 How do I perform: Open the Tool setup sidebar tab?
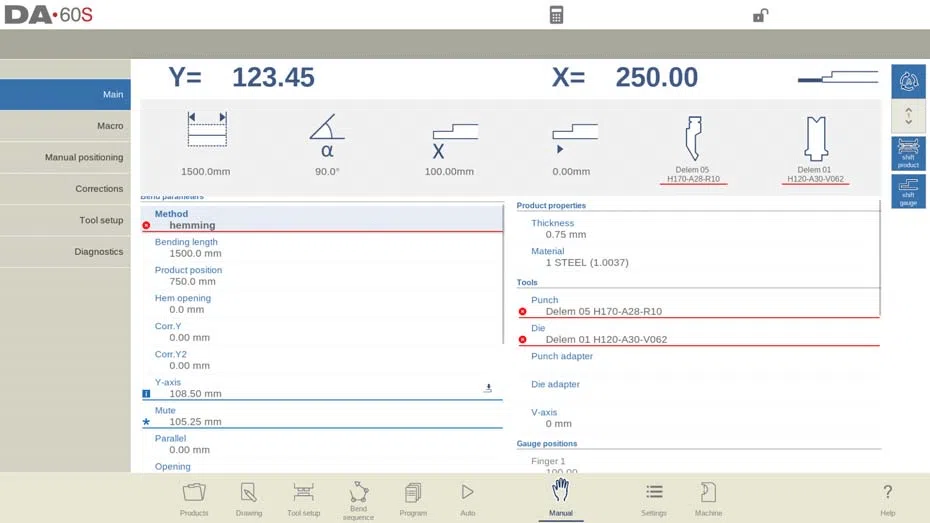(65, 220)
